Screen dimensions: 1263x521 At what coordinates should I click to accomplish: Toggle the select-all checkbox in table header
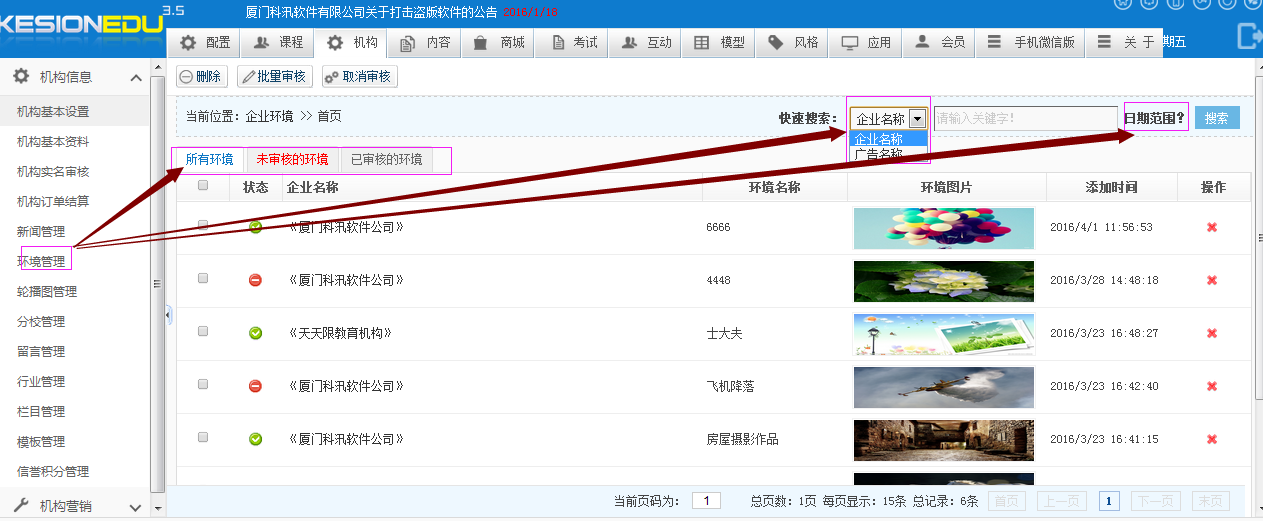coord(203,185)
